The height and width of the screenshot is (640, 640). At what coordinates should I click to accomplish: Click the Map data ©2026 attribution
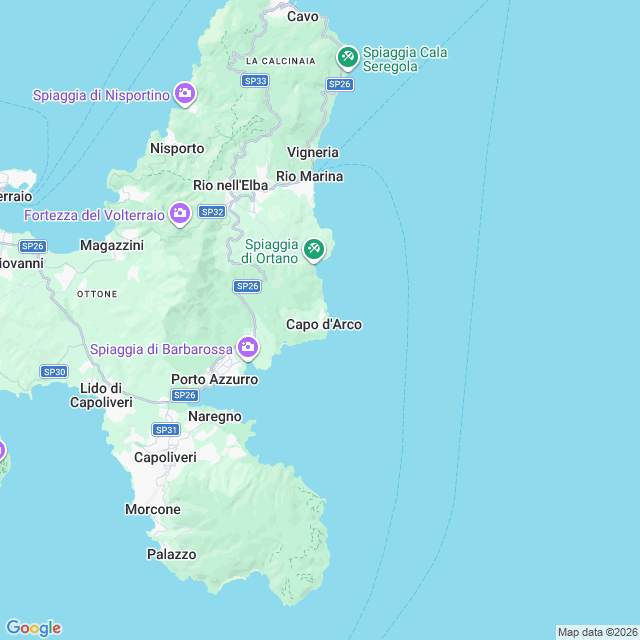(598, 632)
